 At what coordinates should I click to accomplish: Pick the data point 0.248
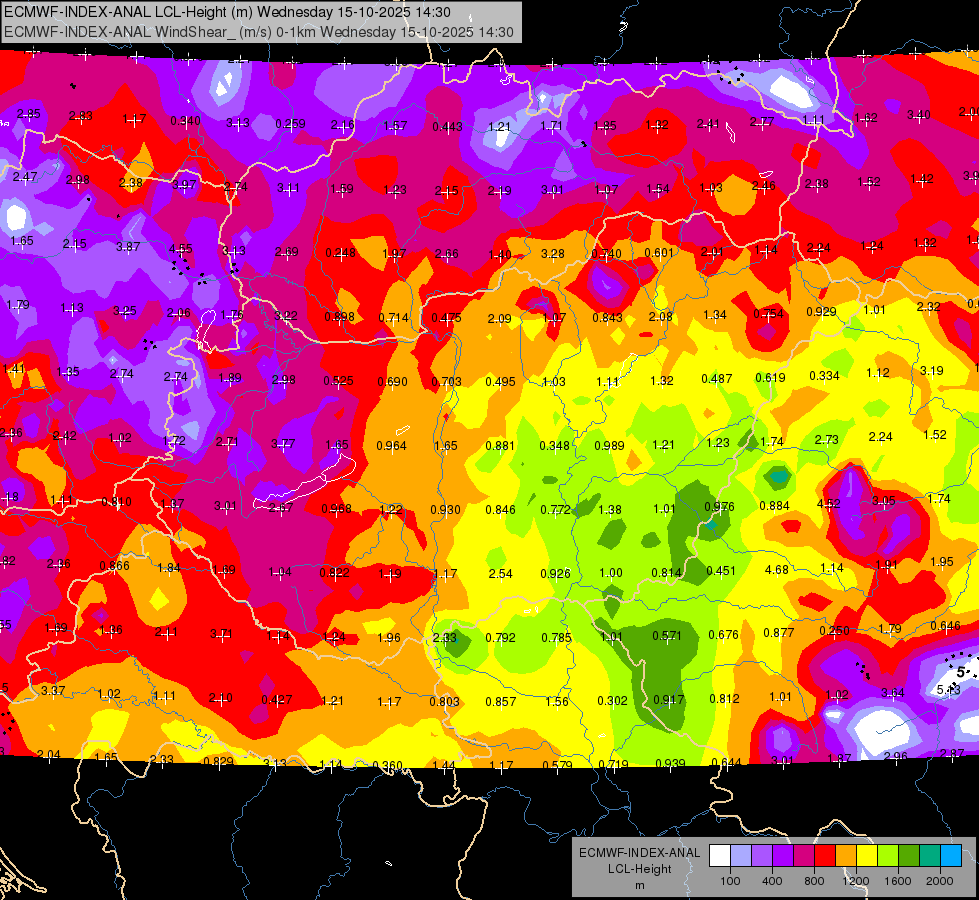click(x=340, y=253)
